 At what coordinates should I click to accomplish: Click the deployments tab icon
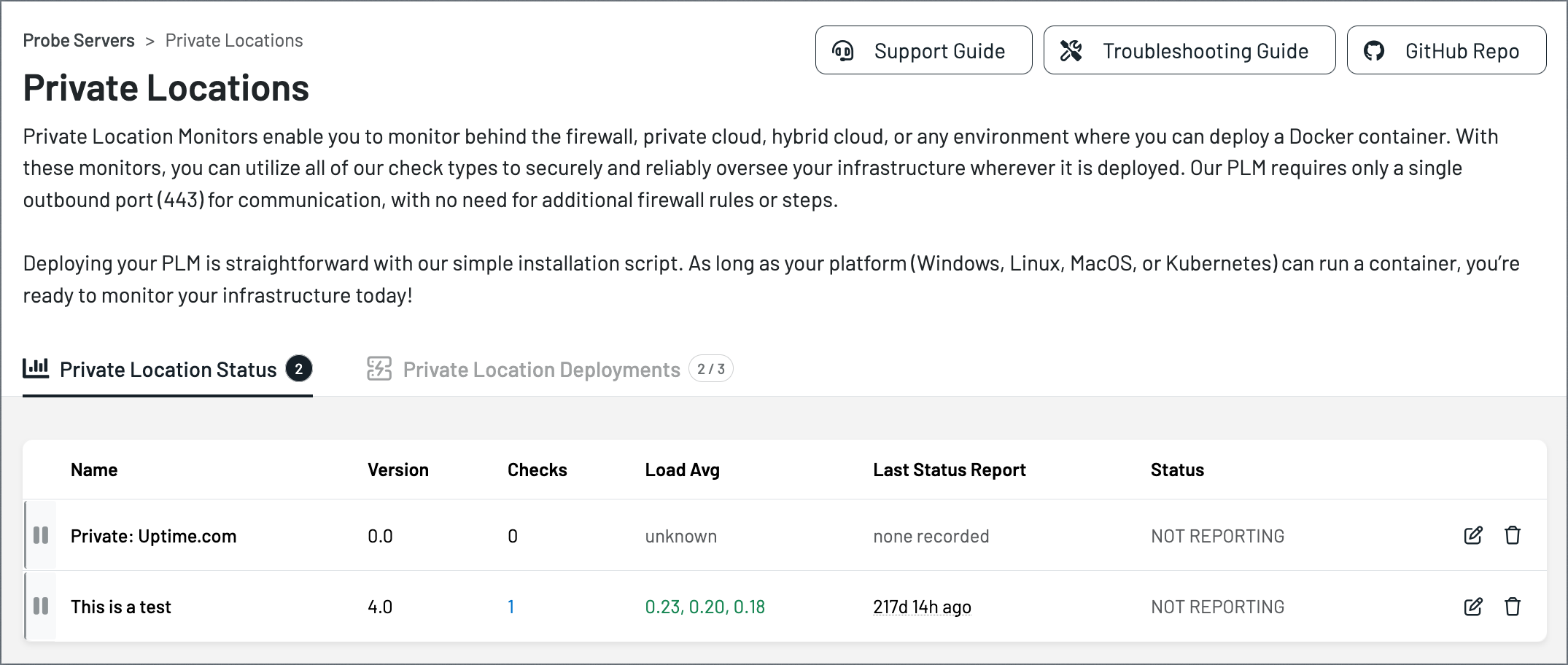coord(379,369)
